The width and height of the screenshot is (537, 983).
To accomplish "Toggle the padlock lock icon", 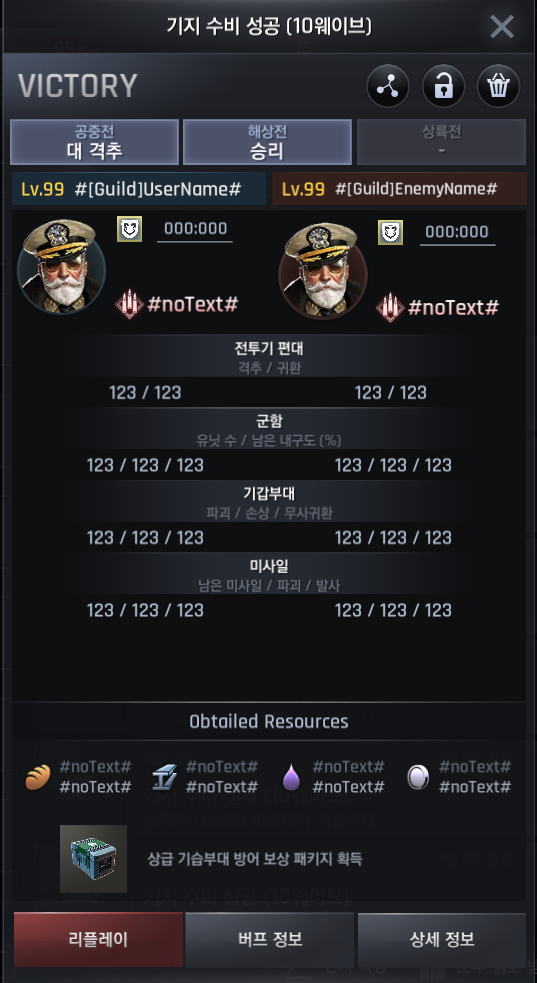I will [x=443, y=87].
